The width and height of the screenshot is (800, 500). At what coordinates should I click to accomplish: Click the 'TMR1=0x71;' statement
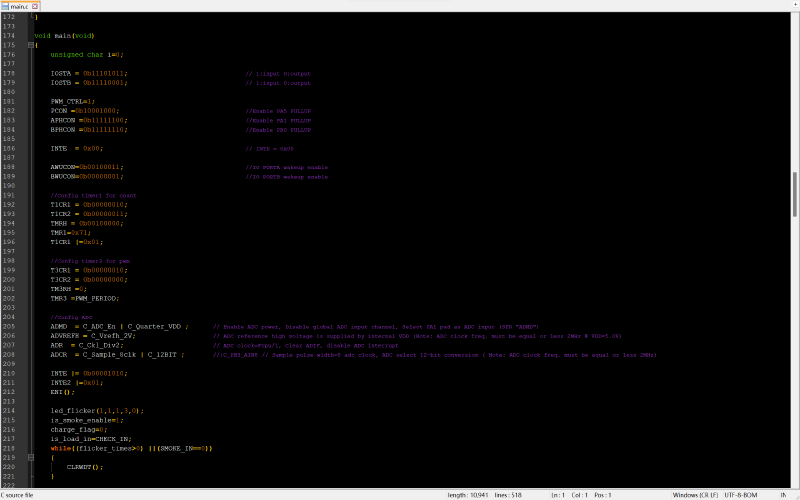point(70,233)
